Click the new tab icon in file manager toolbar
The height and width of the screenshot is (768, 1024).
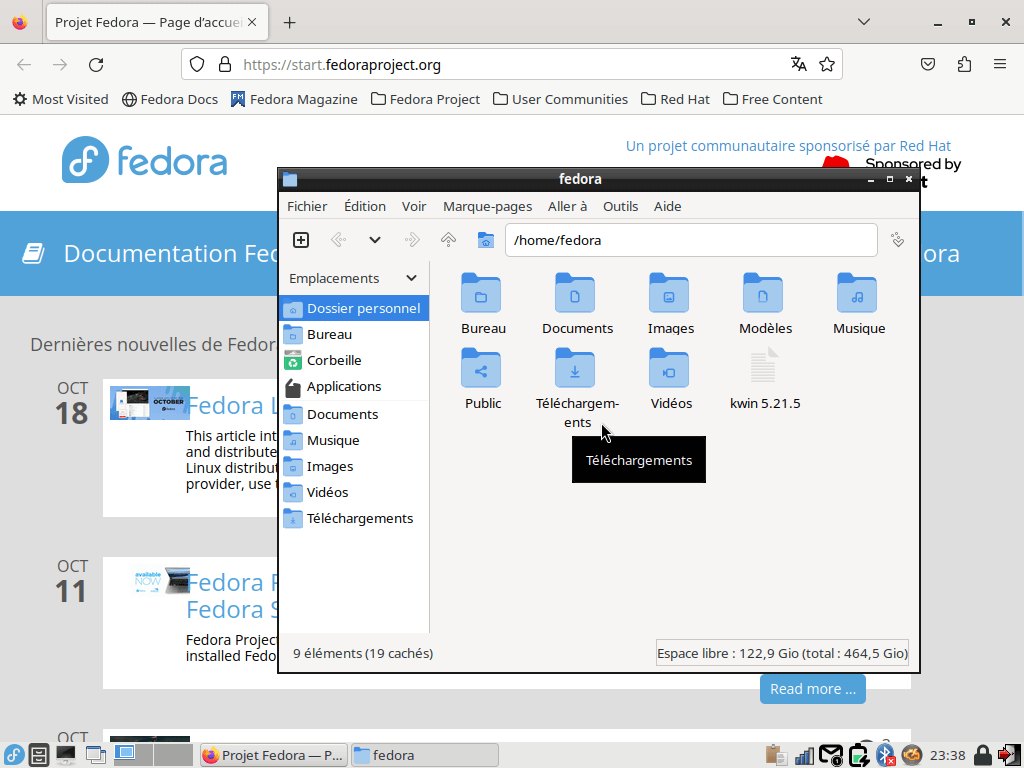(x=300, y=240)
